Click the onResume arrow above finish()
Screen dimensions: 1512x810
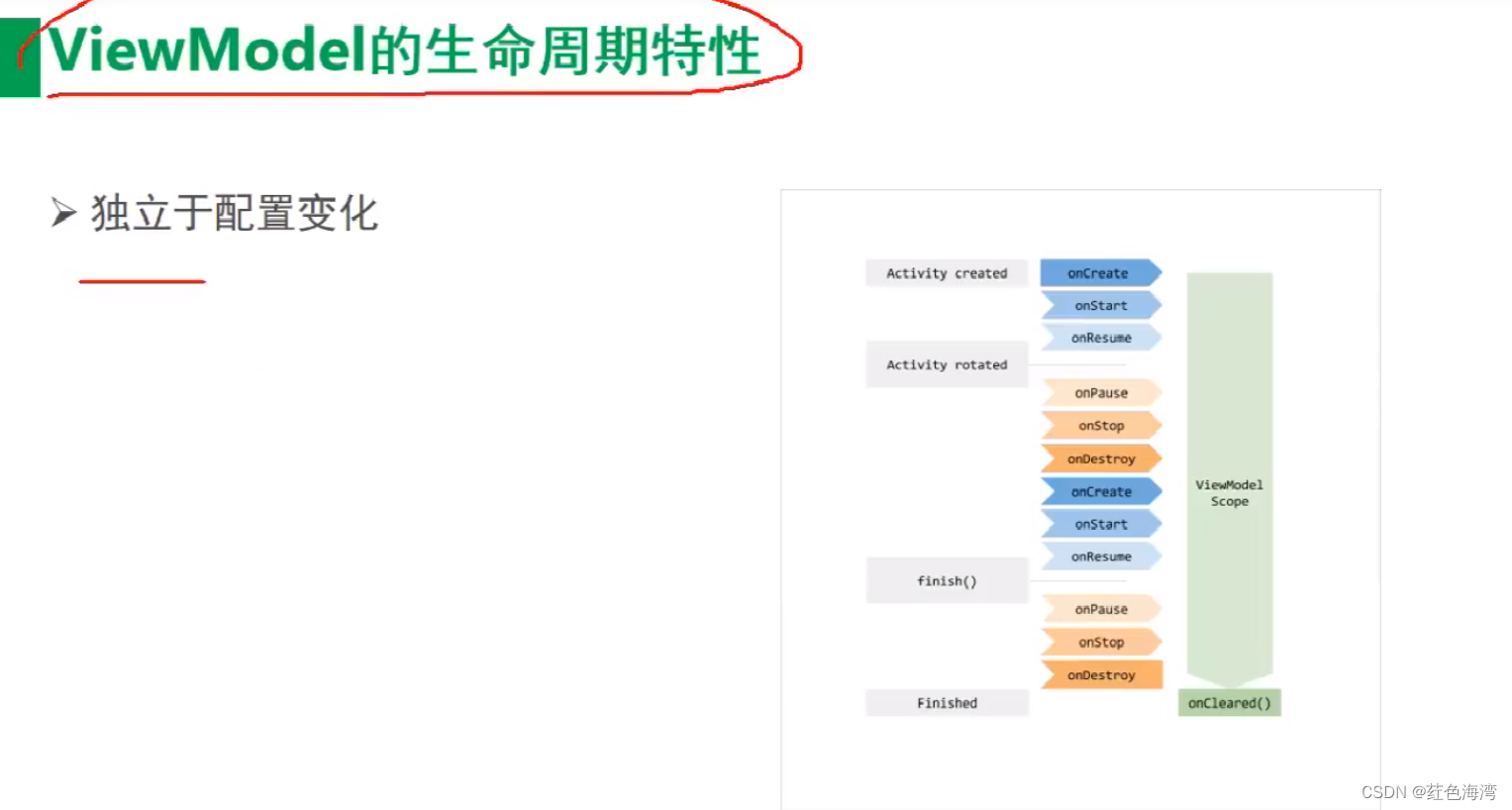coord(1101,557)
